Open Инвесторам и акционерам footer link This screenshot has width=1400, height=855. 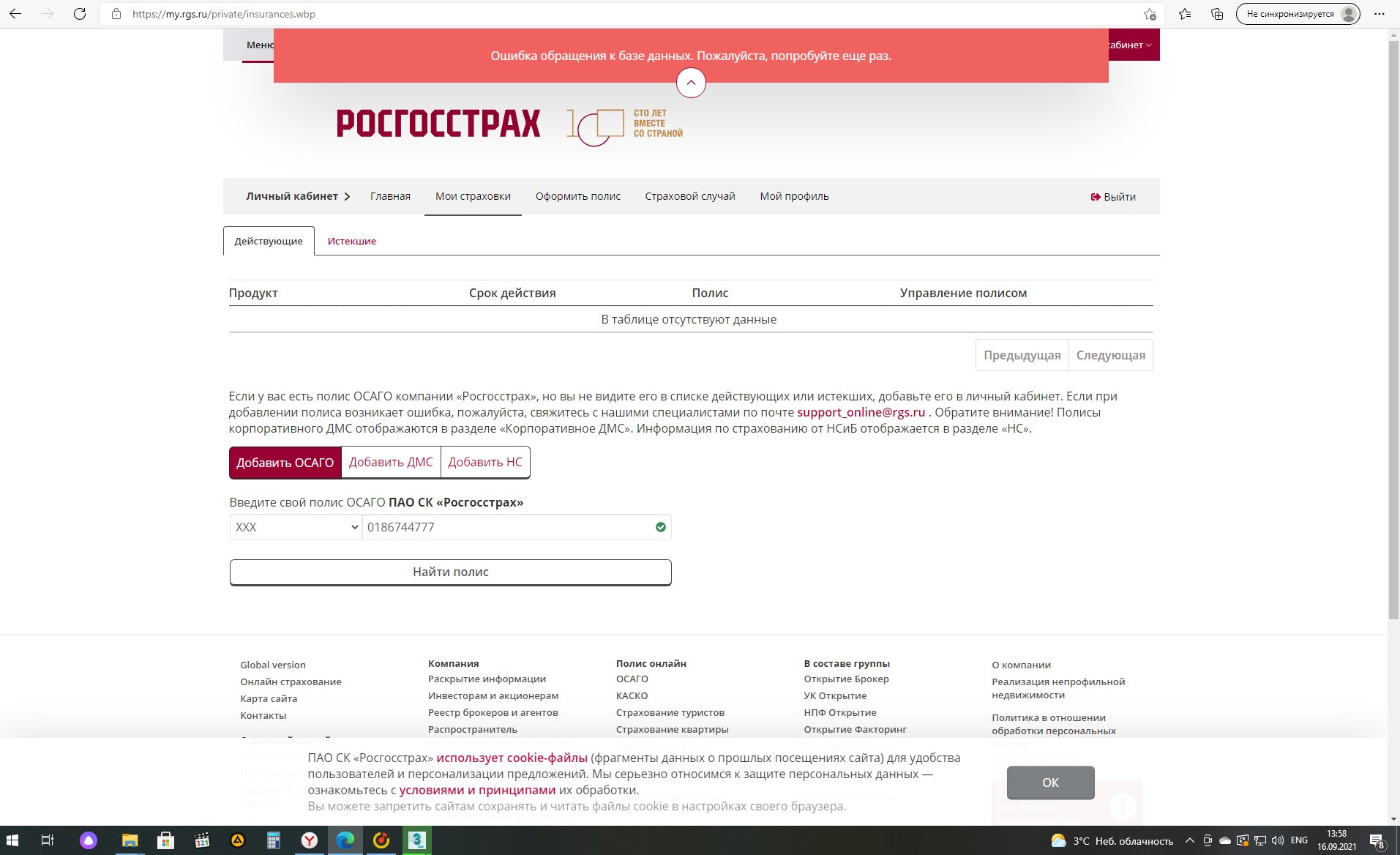point(493,695)
